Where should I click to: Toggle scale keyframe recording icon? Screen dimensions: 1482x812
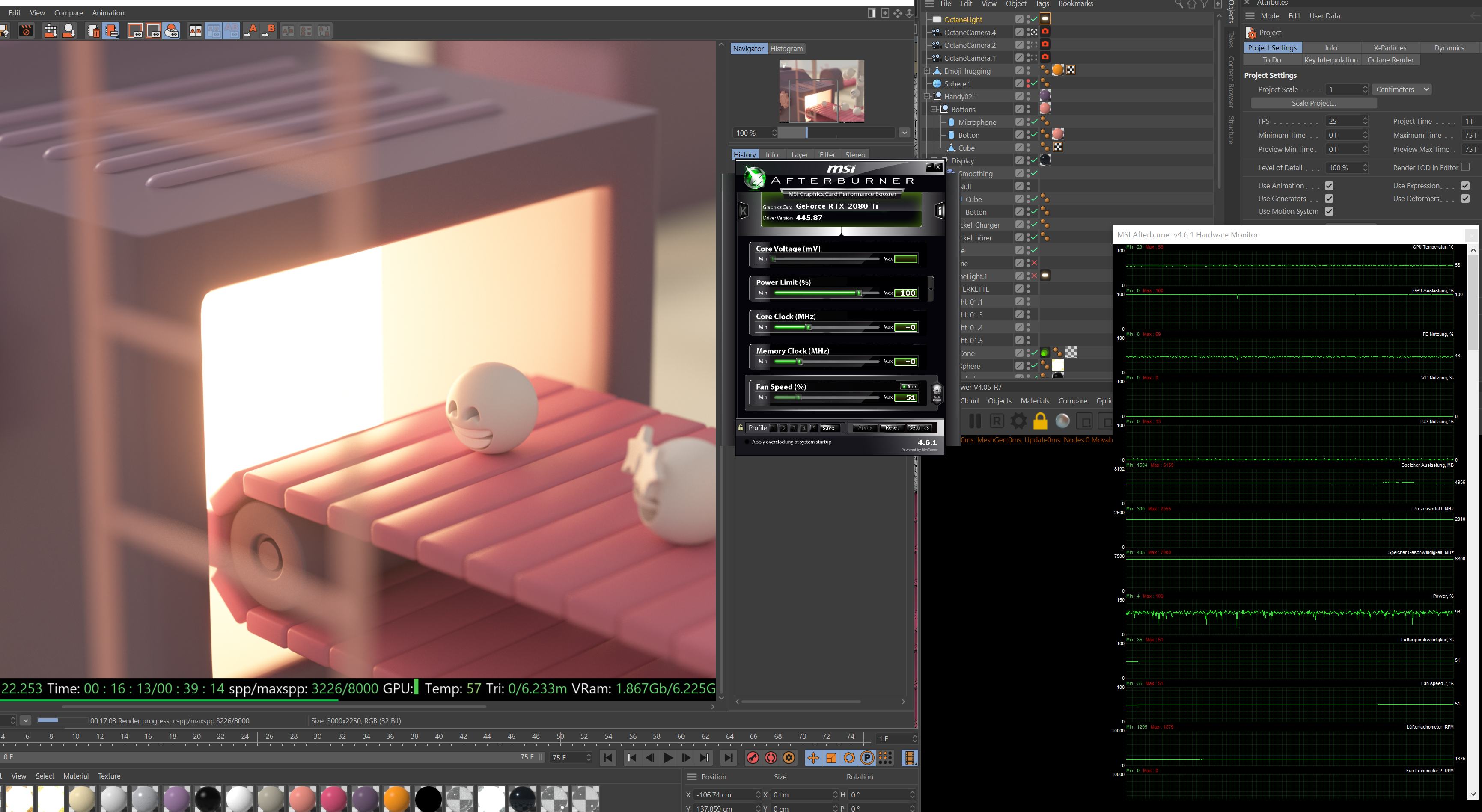click(x=831, y=758)
